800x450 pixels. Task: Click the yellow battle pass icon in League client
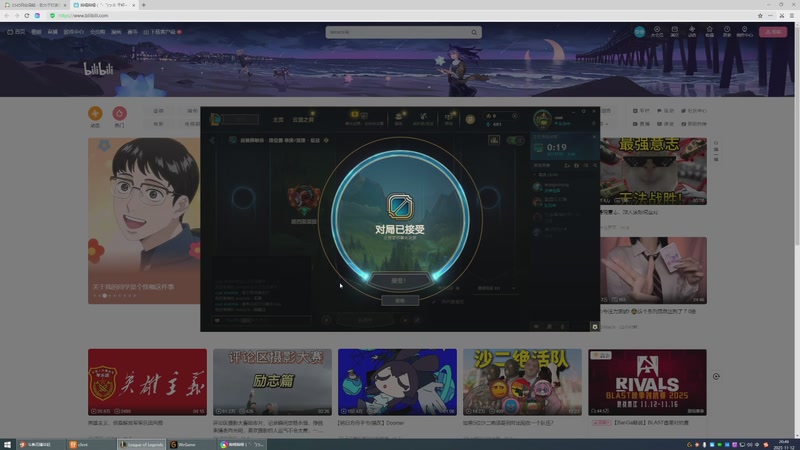point(354,115)
